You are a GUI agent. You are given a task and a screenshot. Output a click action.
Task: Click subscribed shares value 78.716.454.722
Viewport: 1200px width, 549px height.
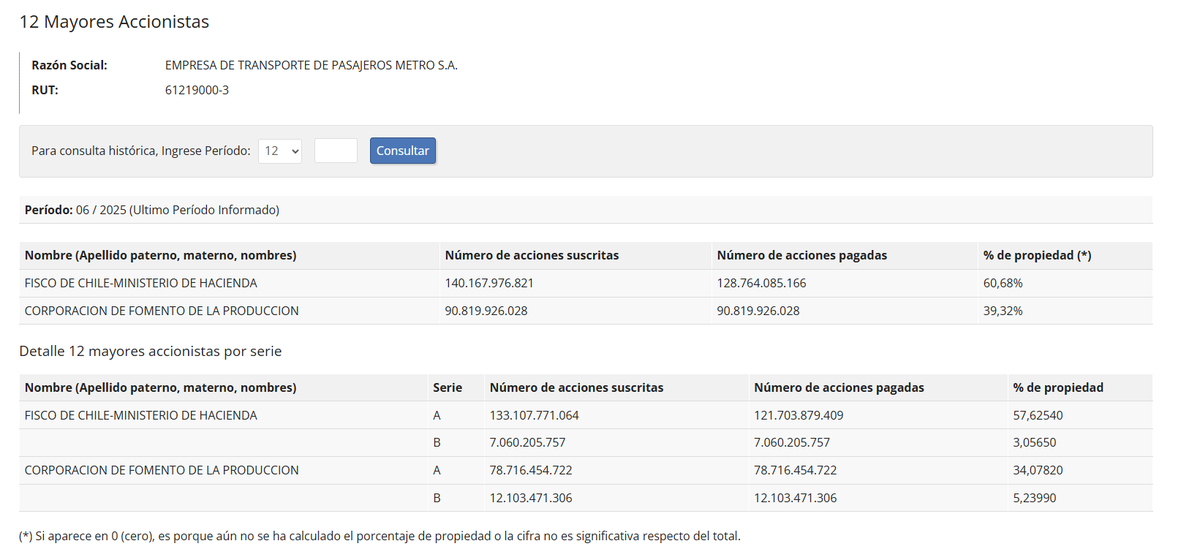click(531, 470)
